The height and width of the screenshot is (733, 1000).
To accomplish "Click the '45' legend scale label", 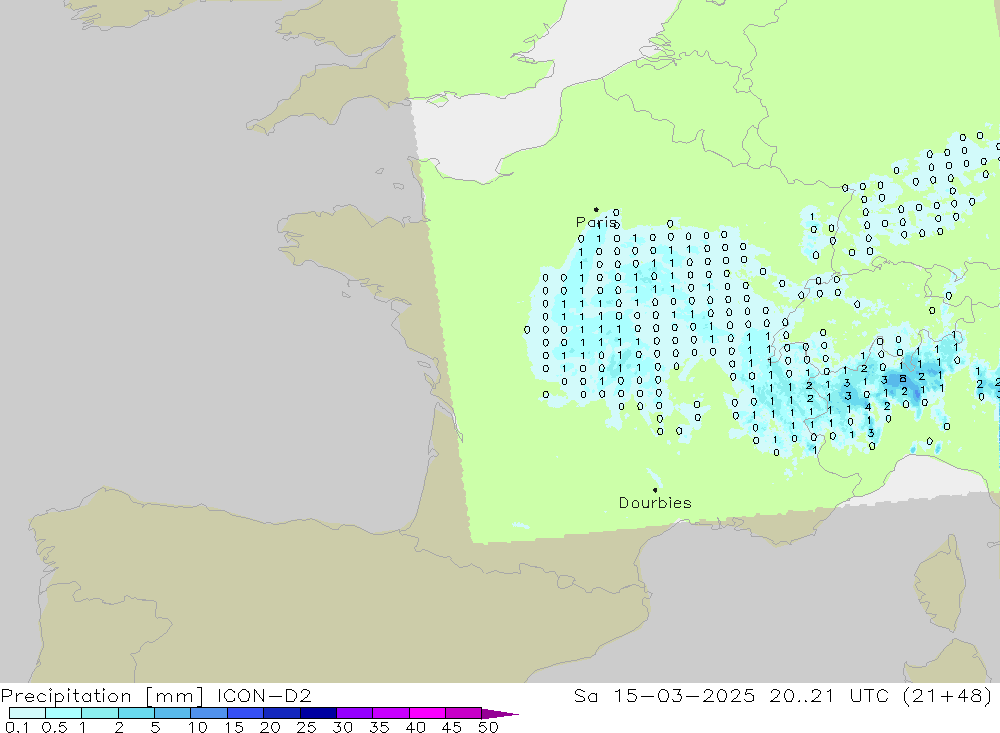I will [452, 727].
